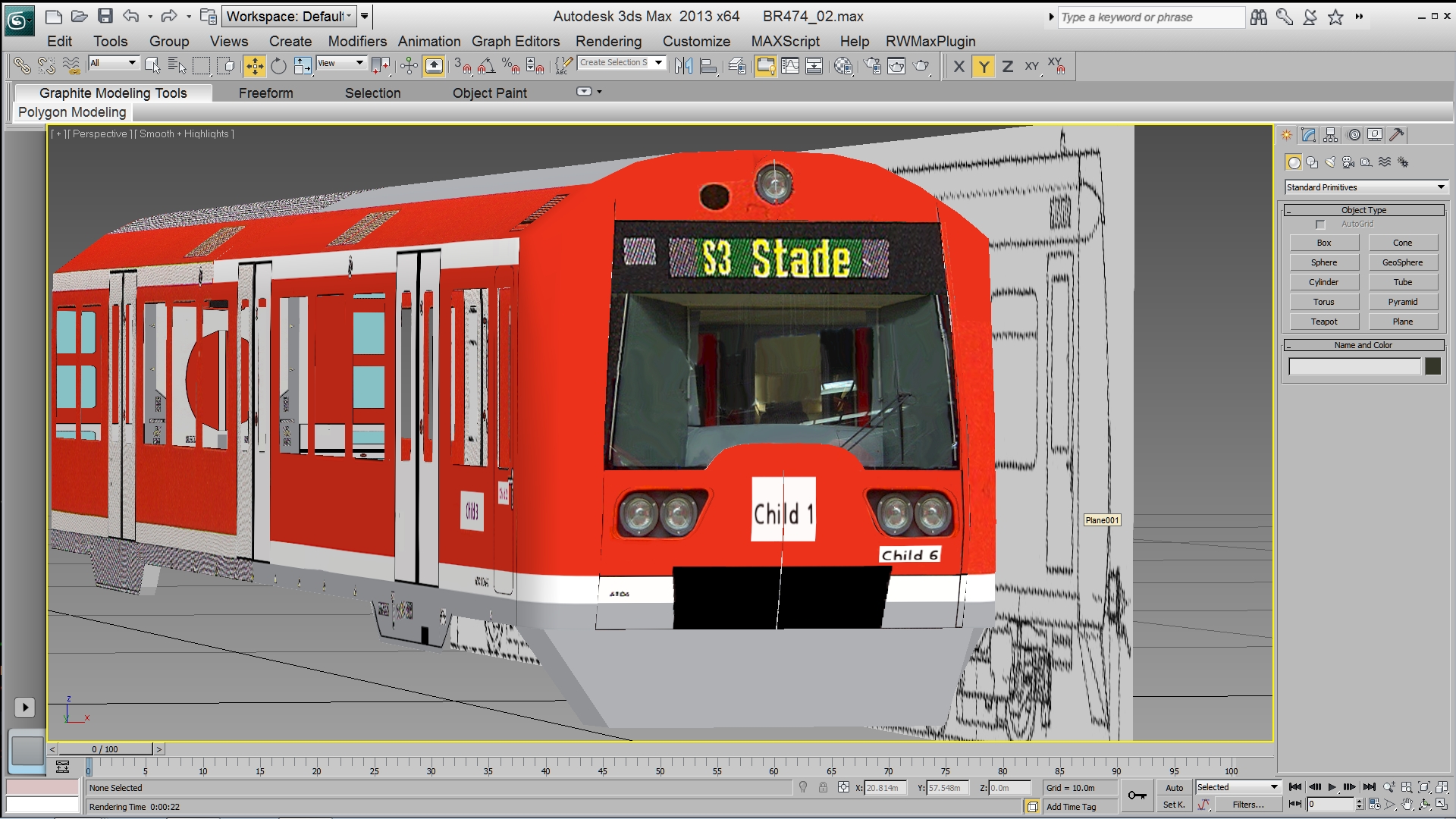The width and height of the screenshot is (1456, 819).
Task: Click the Curve Editor toolbar icon
Action: point(789,67)
